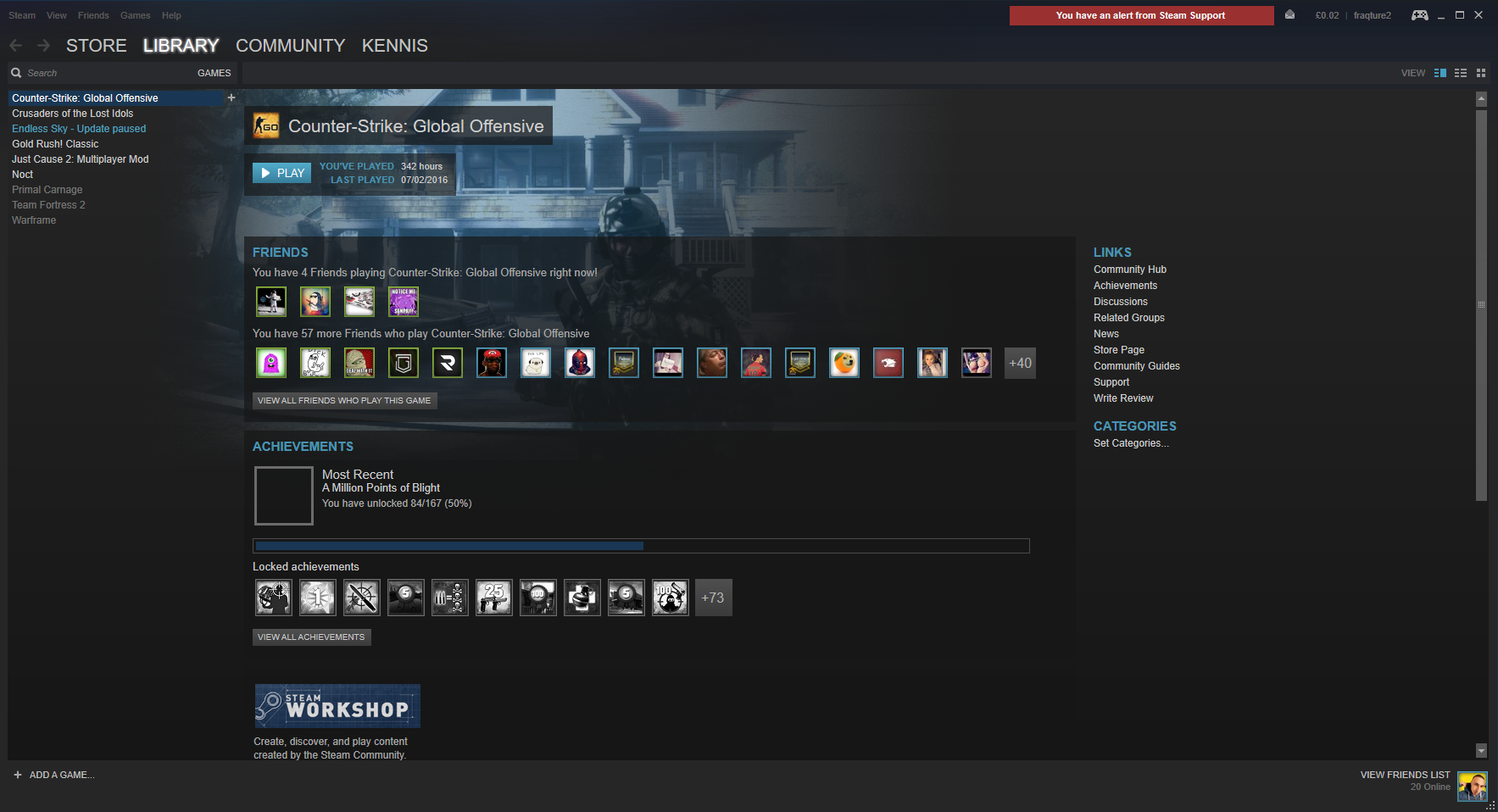Select the number 1 medal locked achievement
Screen dimensions: 1498x812
(318, 598)
